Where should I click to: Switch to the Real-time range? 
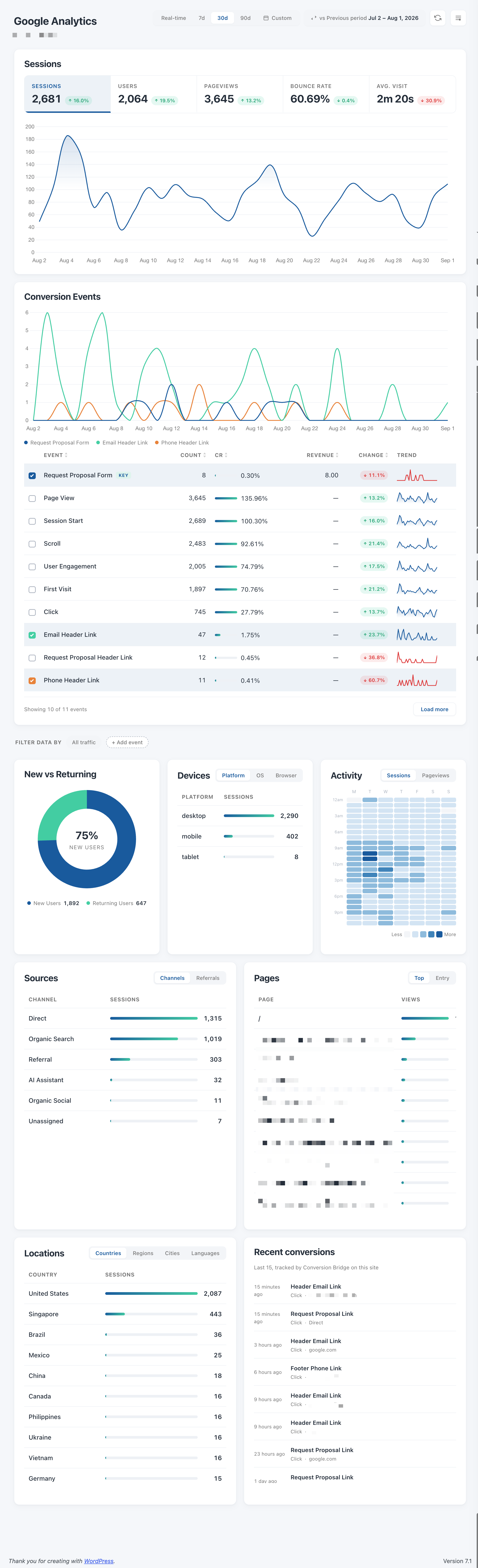pyautogui.click(x=174, y=18)
